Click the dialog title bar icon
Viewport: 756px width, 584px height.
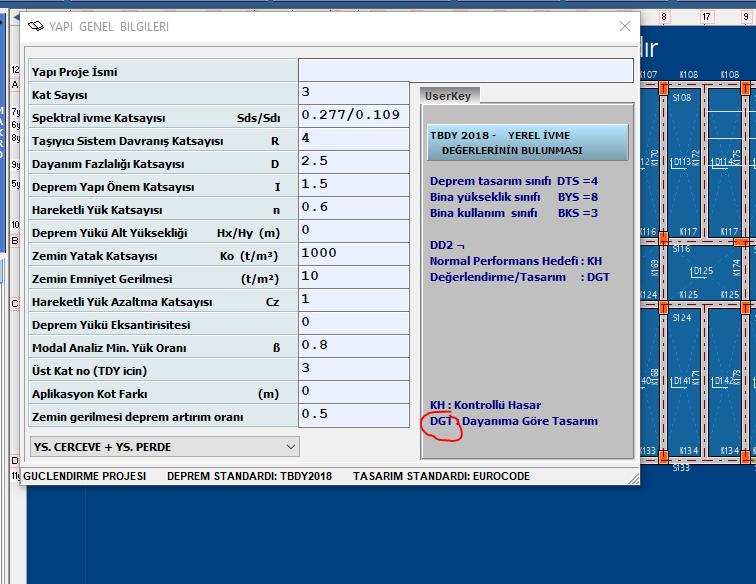35,26
